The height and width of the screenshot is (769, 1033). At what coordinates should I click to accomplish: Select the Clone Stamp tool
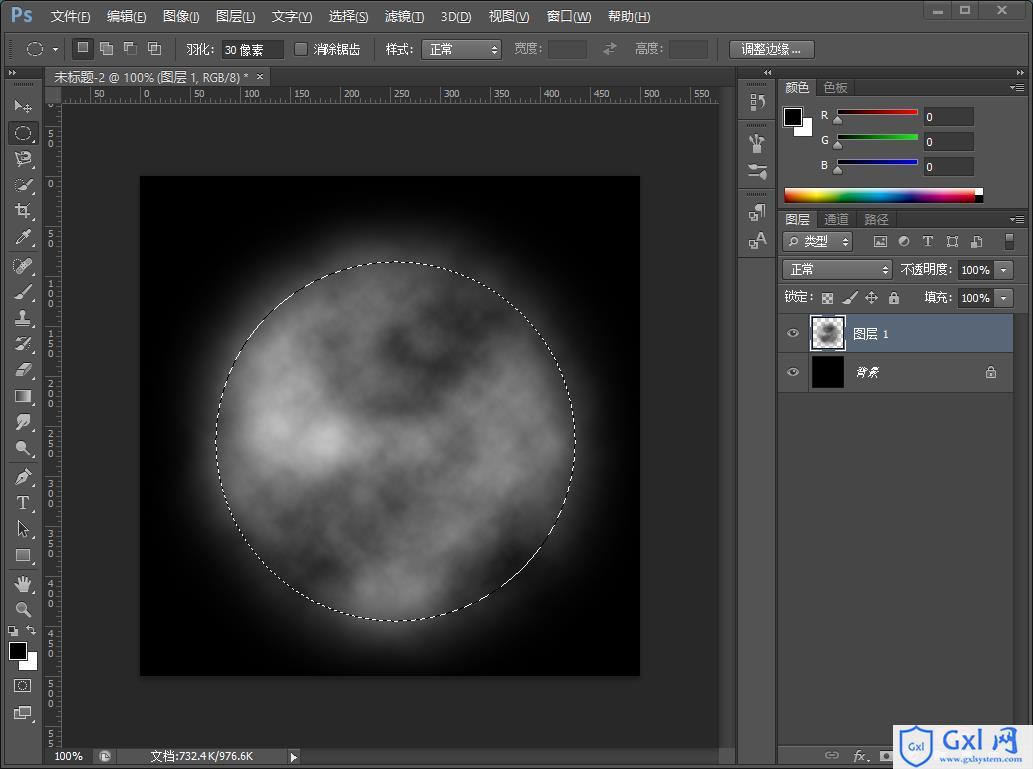click(x=23, y=318)
